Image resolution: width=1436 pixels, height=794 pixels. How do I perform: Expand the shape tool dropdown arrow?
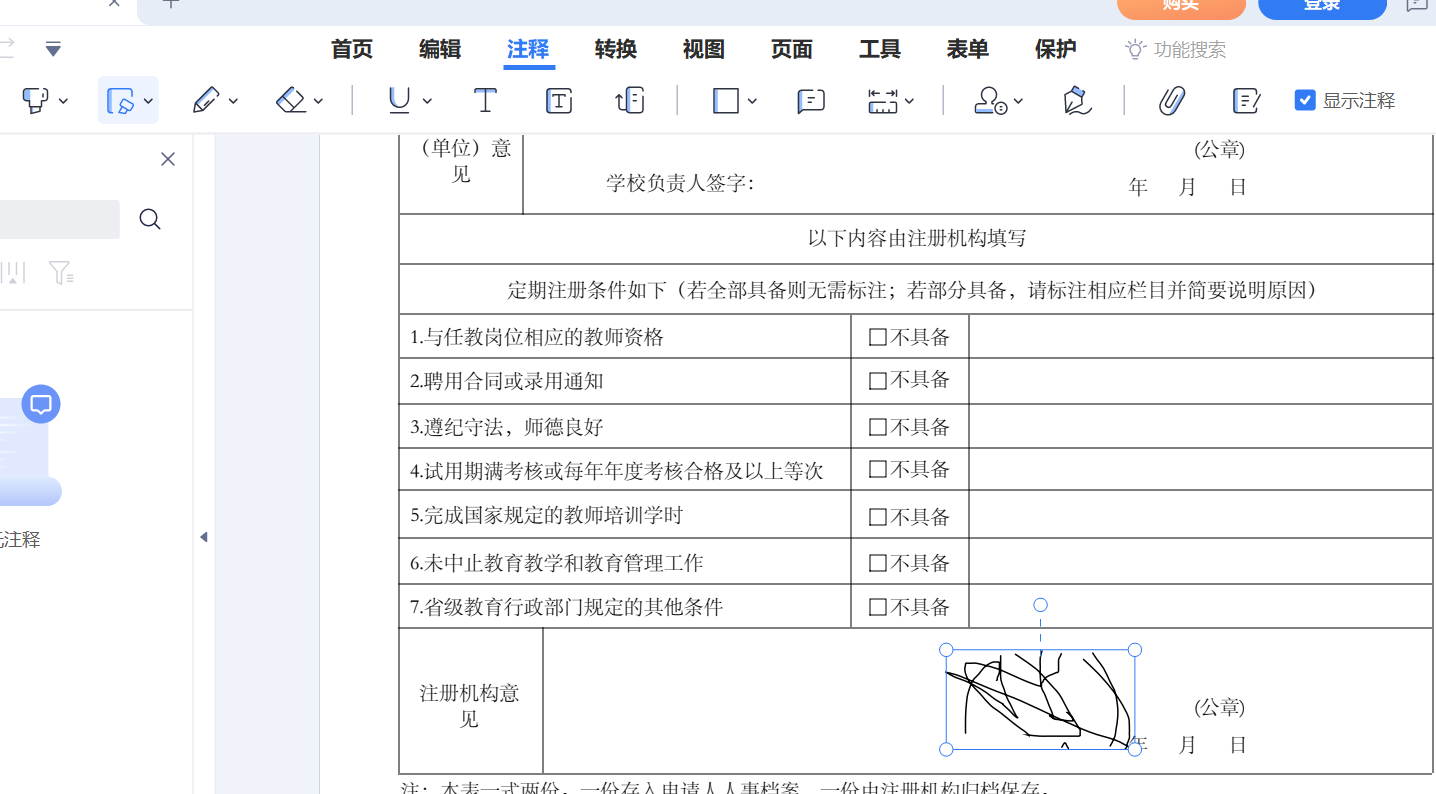click(752, 100)
